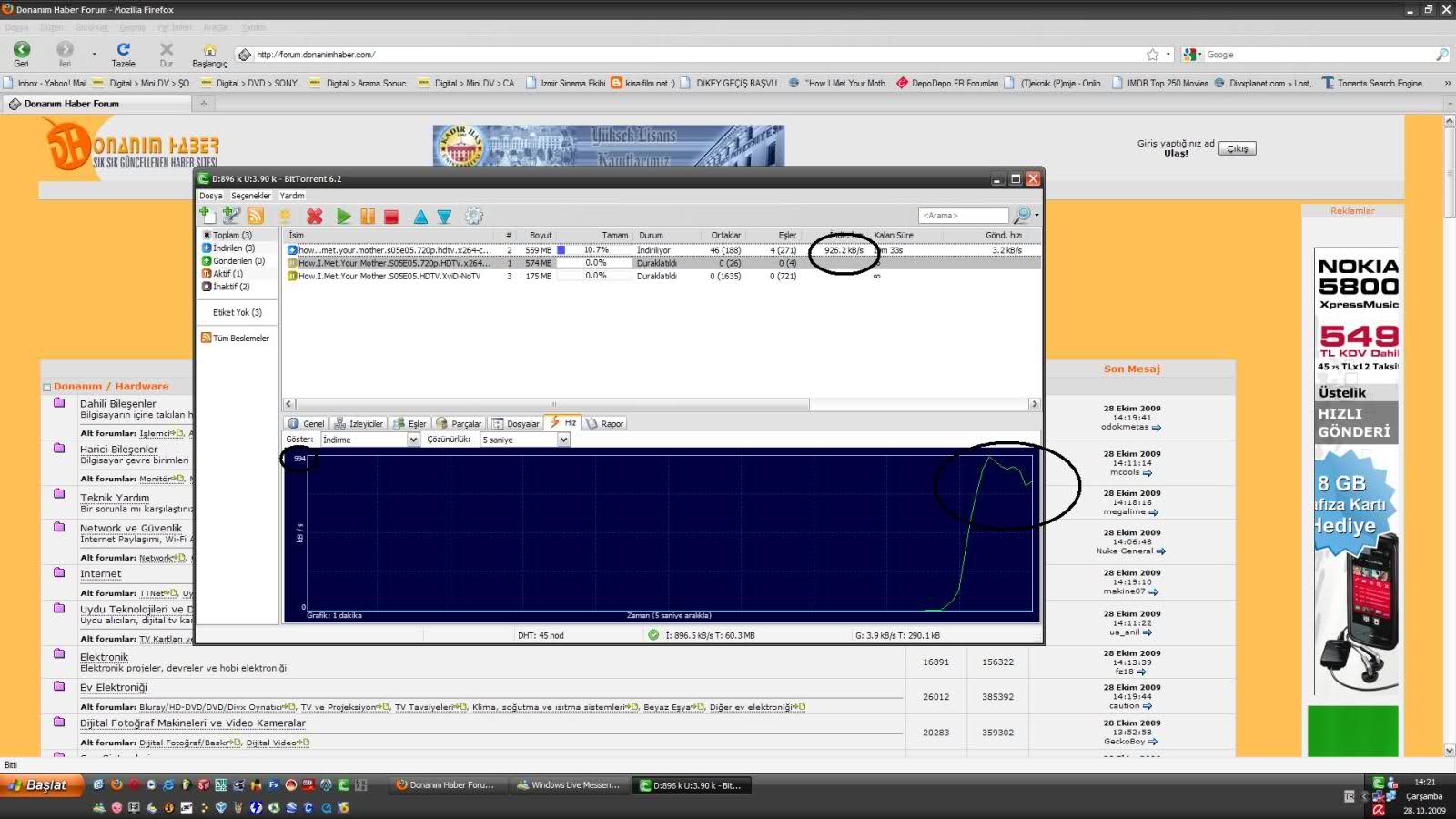Switch to the Eşler tab
Viewport: 1456px width, 819px height.
[x=409, y=423]
